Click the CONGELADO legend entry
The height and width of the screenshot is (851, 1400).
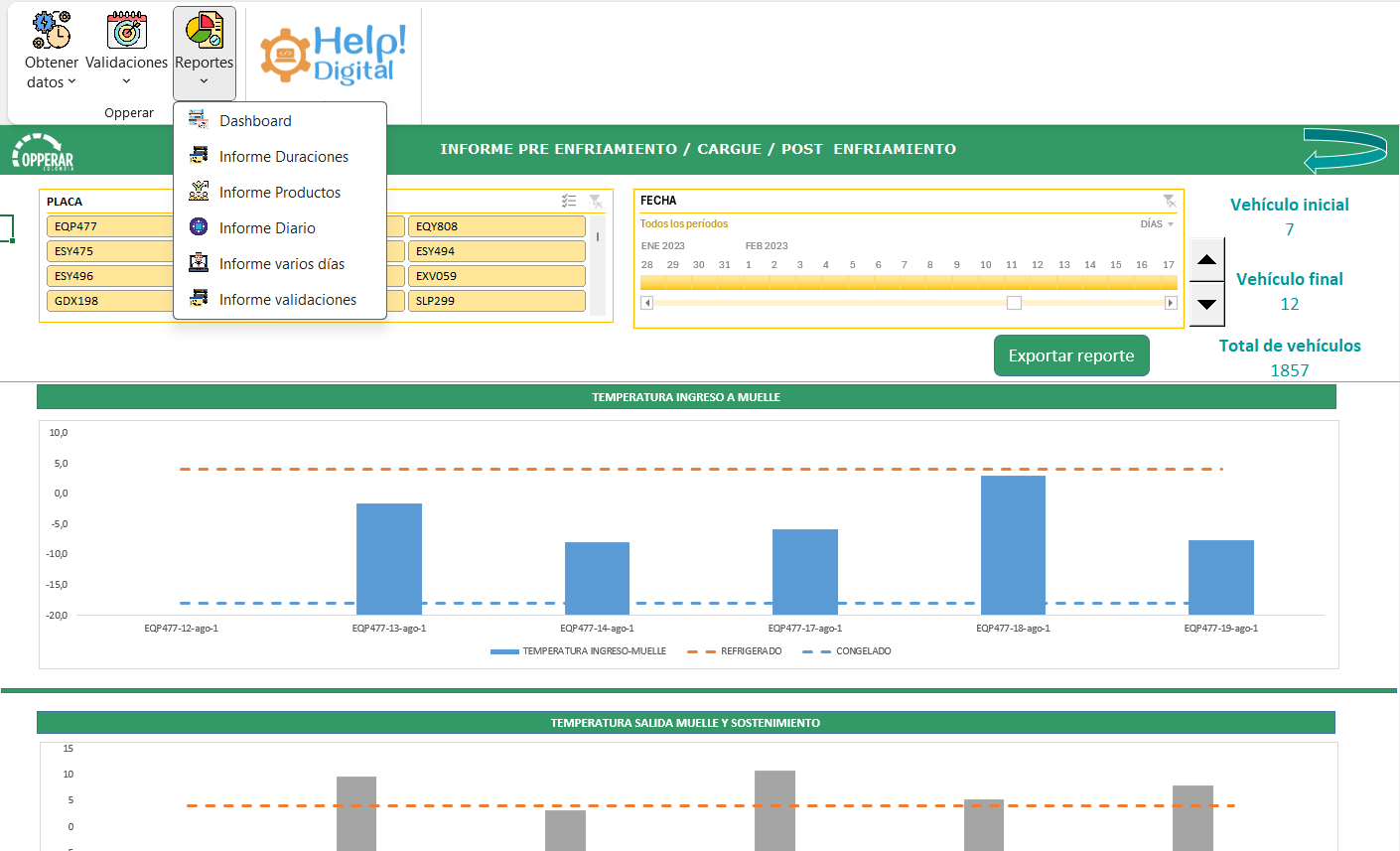click(x=847, y=651)
